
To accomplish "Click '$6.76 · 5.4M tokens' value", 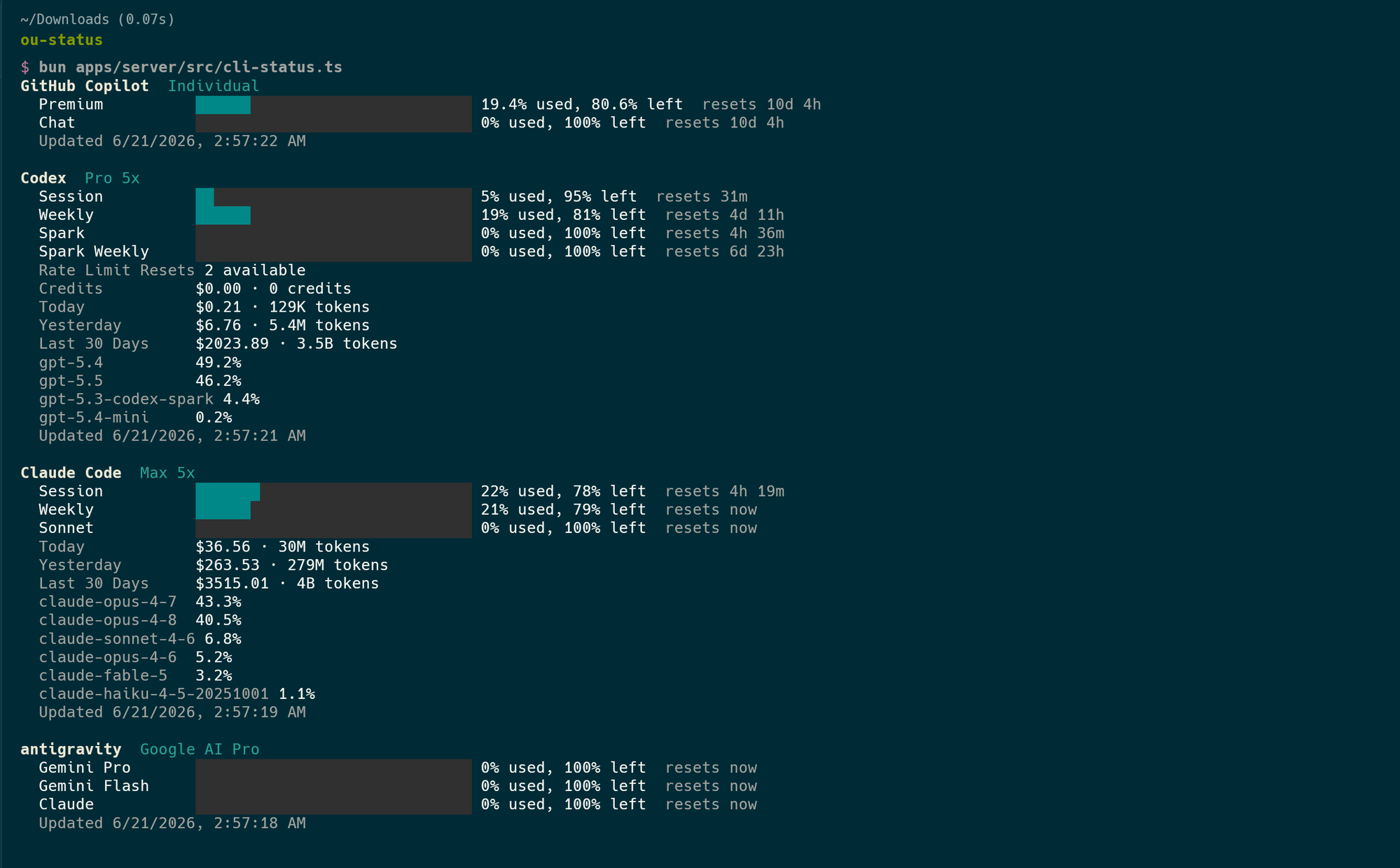I will [x=282, y=325].
